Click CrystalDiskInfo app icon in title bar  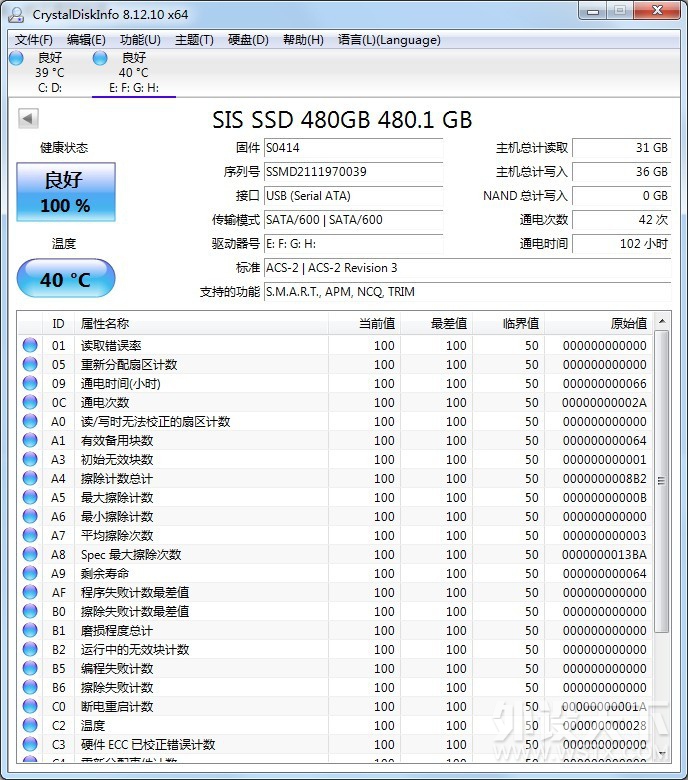(x=16, y=14)
